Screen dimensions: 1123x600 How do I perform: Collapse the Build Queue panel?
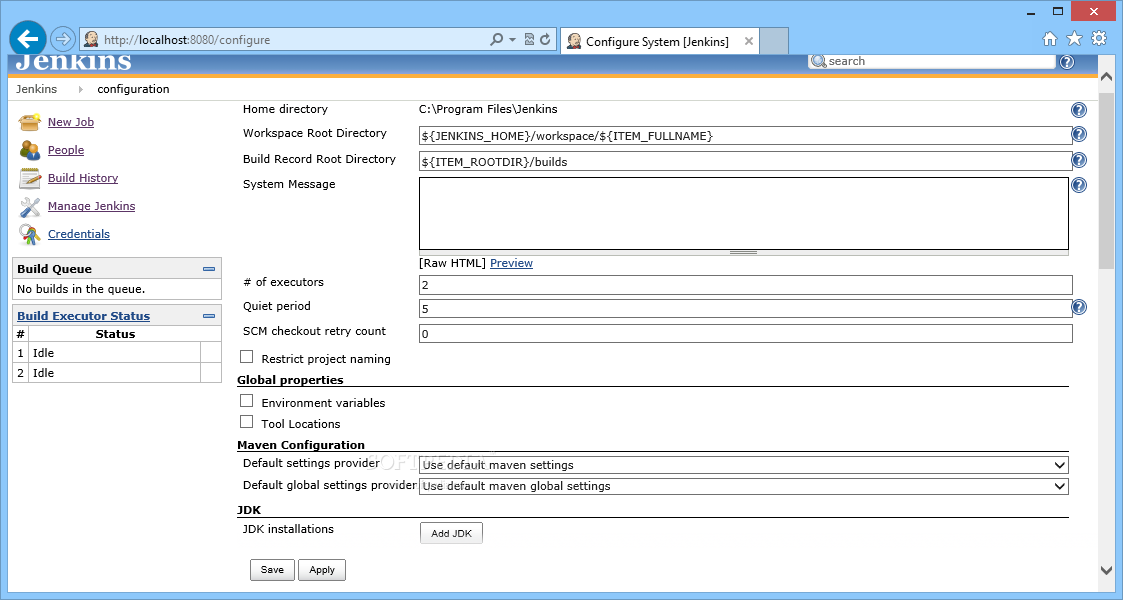209,269
